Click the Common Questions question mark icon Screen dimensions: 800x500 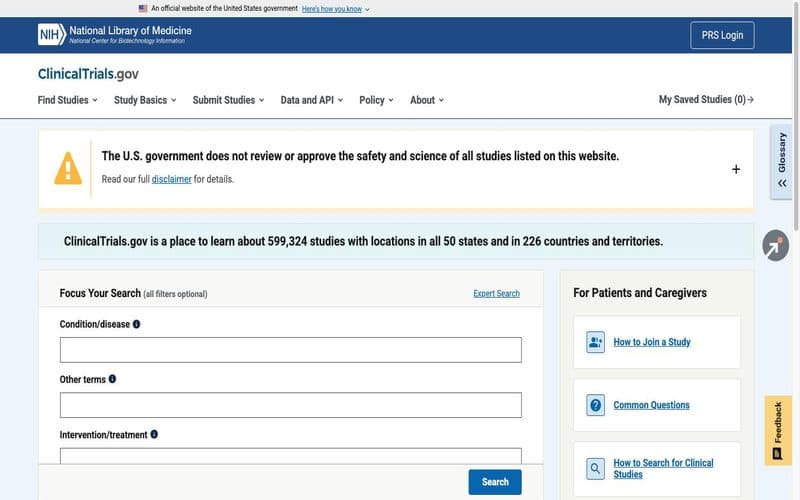pyautogui.click(x=595, y=405)
